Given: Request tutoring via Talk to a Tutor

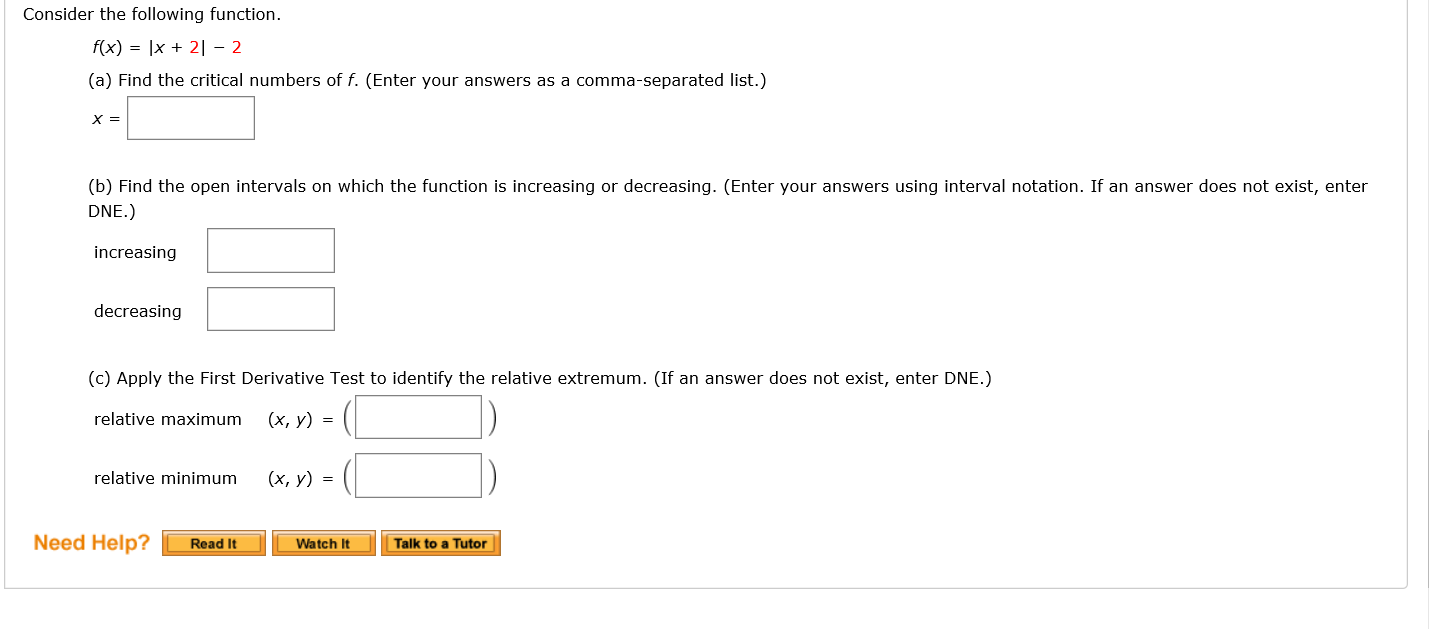Looking at the screenshot, I should click(x=440, y=543).
